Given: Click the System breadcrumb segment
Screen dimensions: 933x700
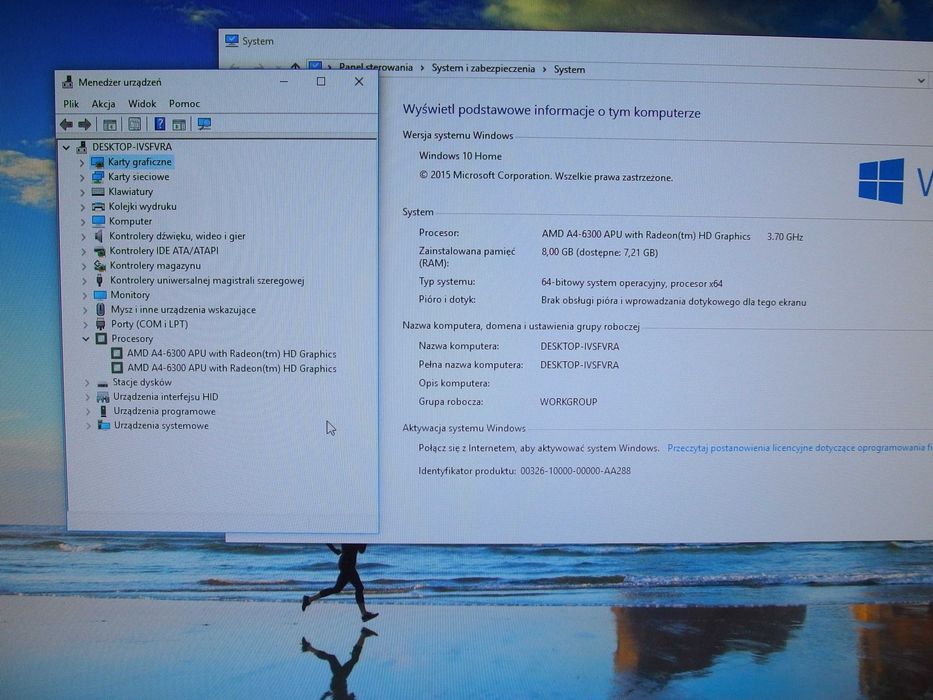Looking at the screenshot, I should [x=569, y=70].
